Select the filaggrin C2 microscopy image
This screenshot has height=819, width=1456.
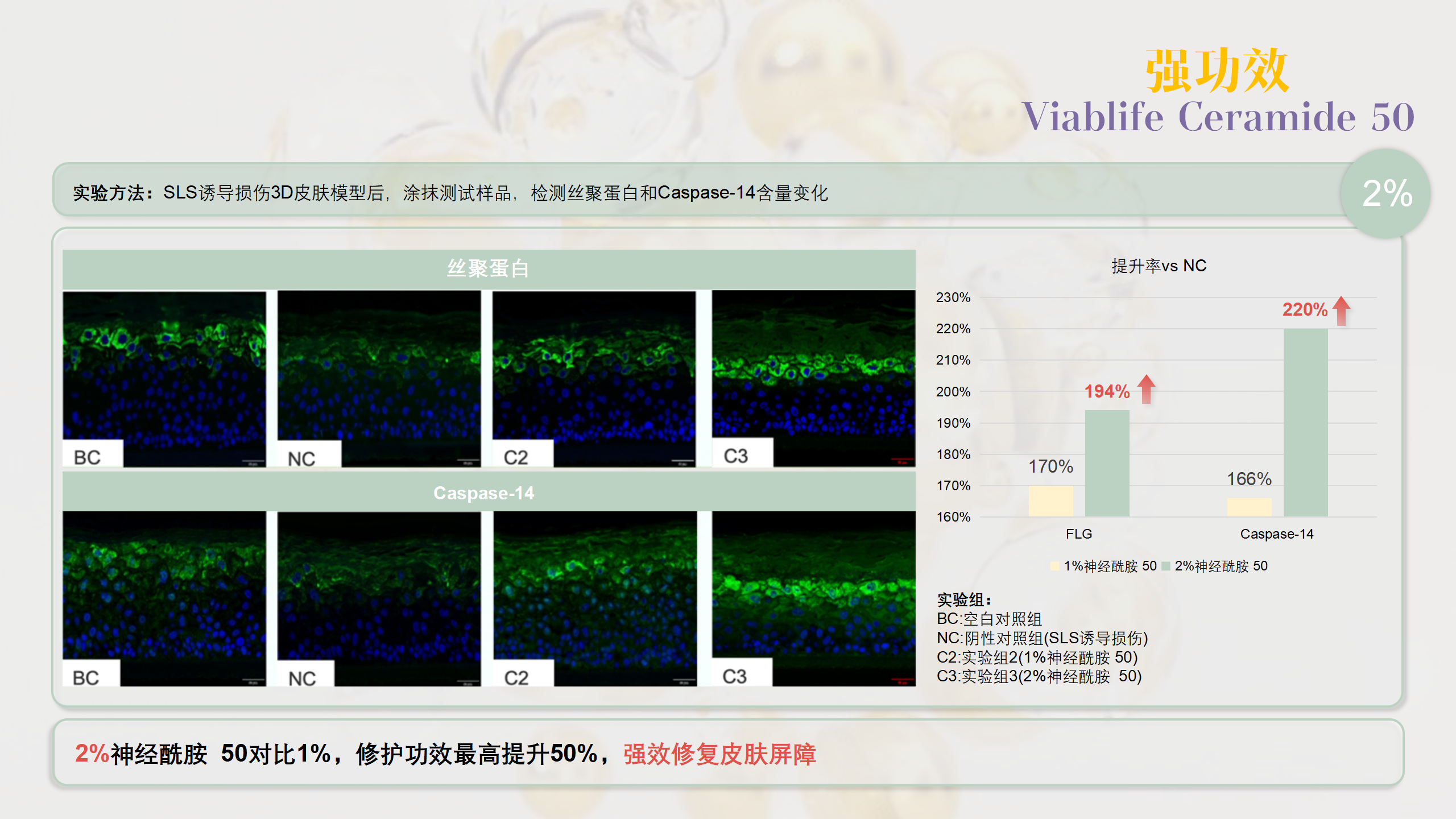tap(594, 378)
